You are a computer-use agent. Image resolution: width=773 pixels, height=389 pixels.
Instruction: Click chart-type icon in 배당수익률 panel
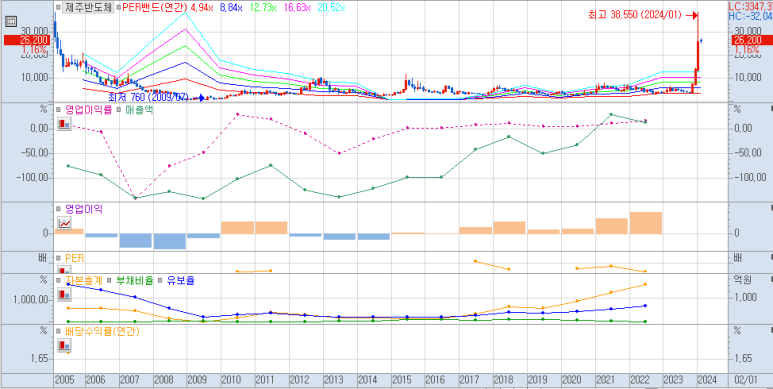click(65, 346)
